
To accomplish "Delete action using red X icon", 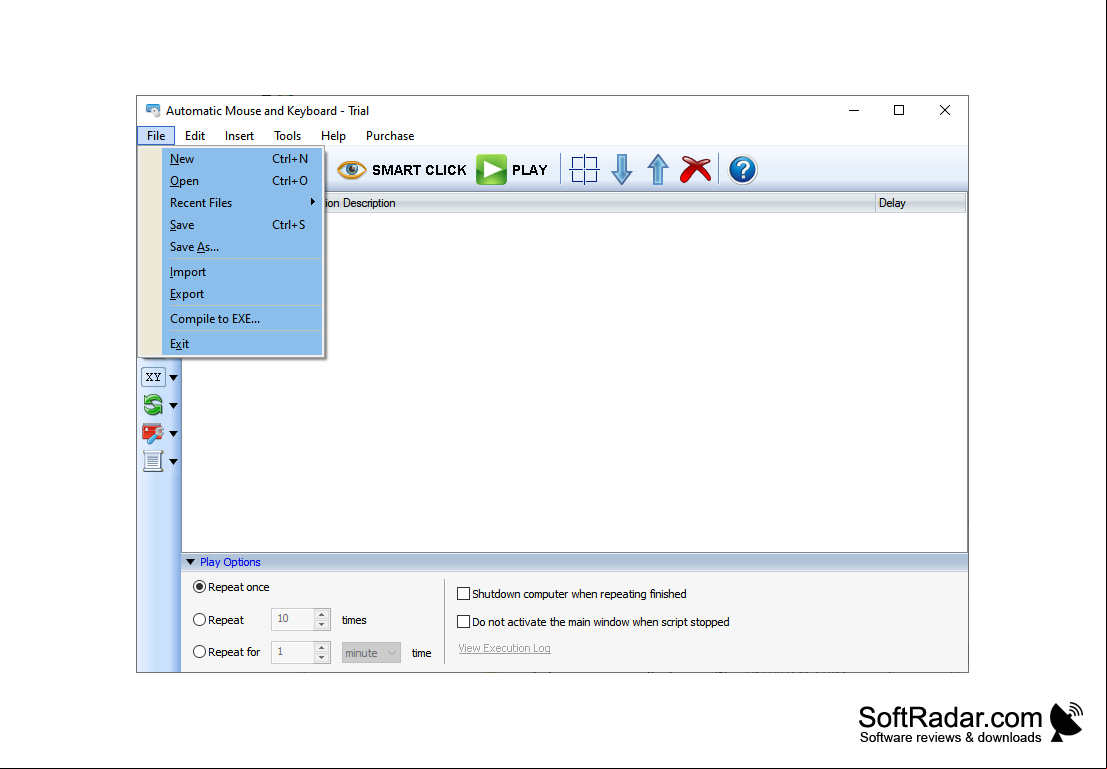I will coord(695,169).
